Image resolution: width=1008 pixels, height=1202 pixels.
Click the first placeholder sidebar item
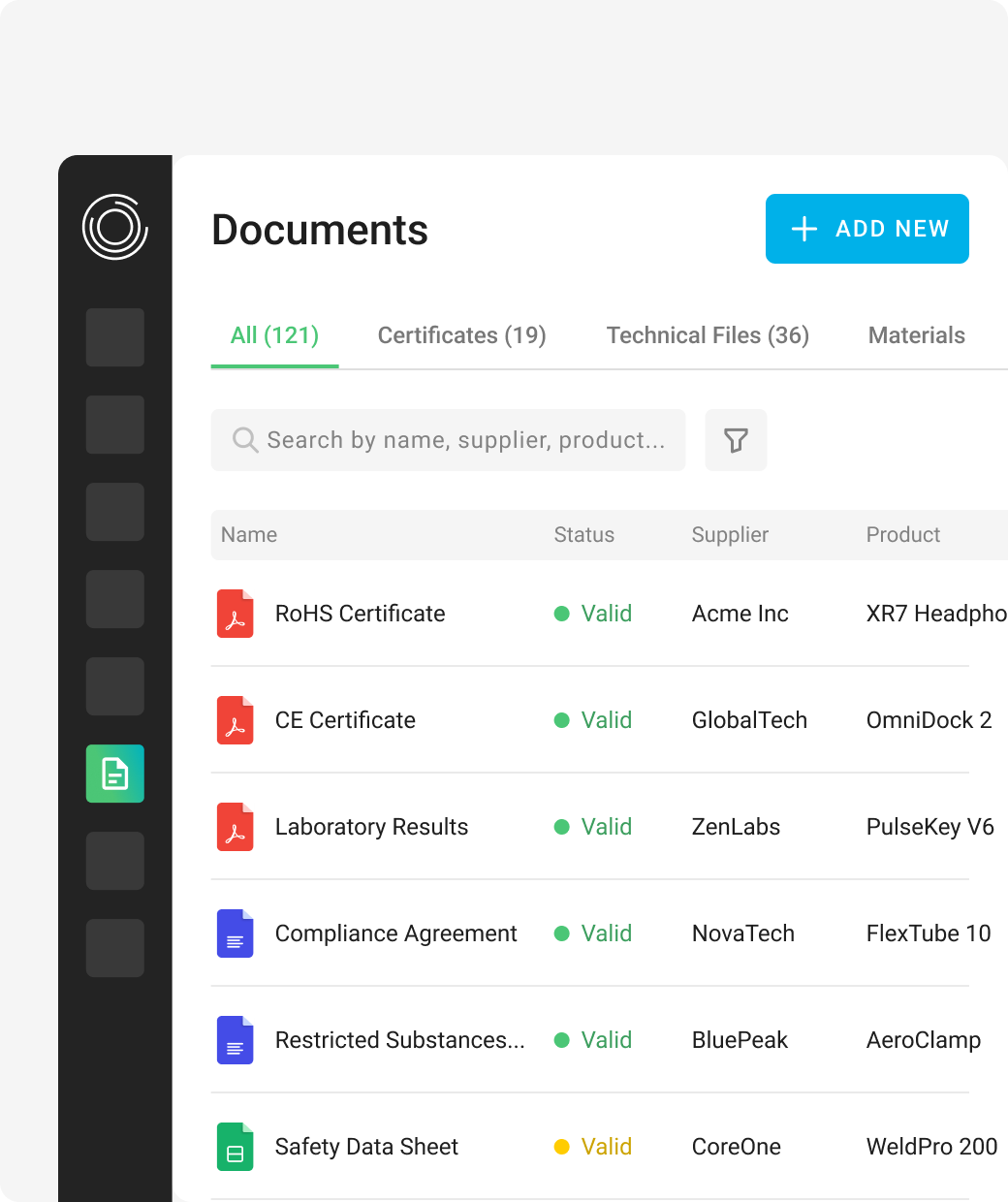point(115,337)
